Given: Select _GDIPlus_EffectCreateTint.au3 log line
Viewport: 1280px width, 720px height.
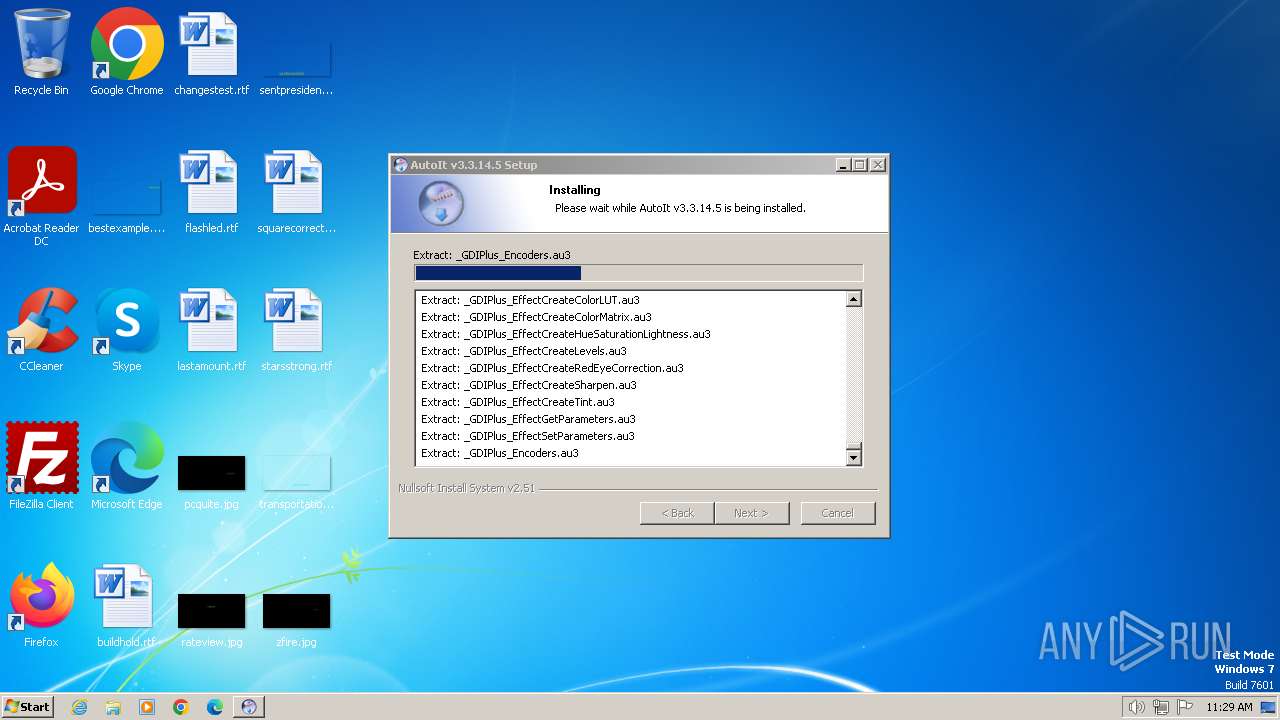Looking at the screenshot, I should point(518,402).
